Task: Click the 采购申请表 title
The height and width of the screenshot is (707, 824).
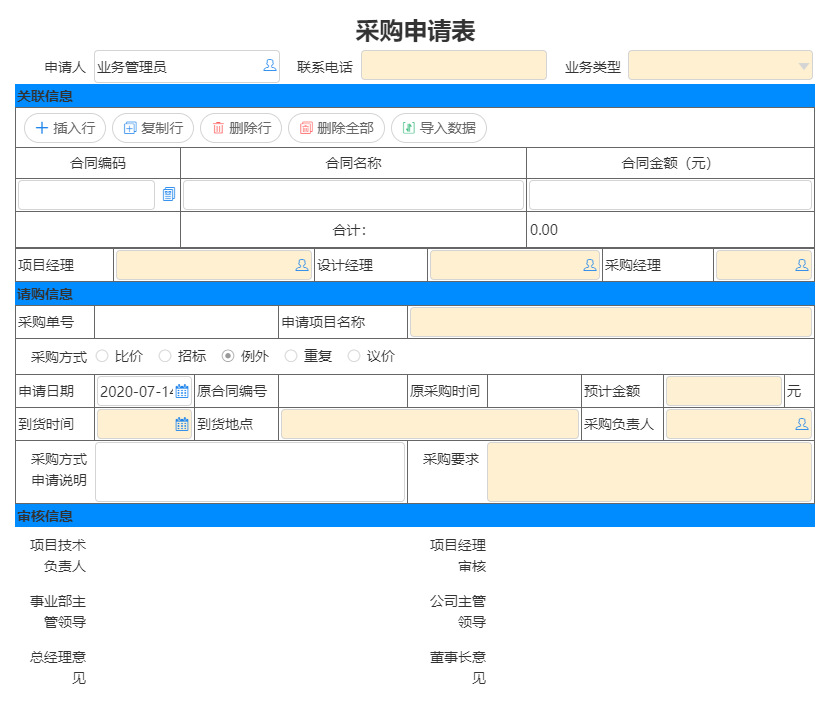Action: [415, 31]
